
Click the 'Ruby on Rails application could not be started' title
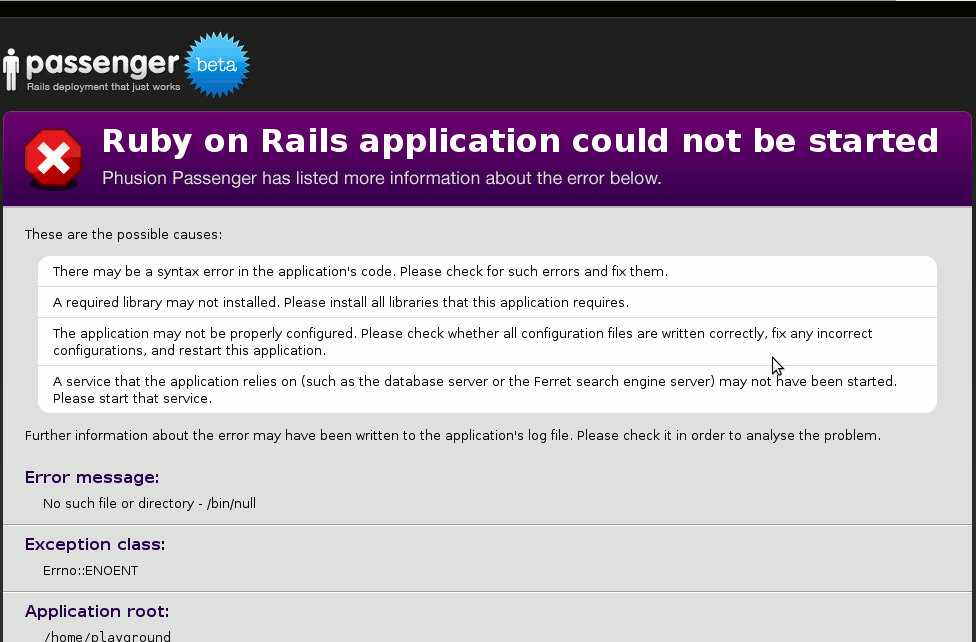click(519, 141)
